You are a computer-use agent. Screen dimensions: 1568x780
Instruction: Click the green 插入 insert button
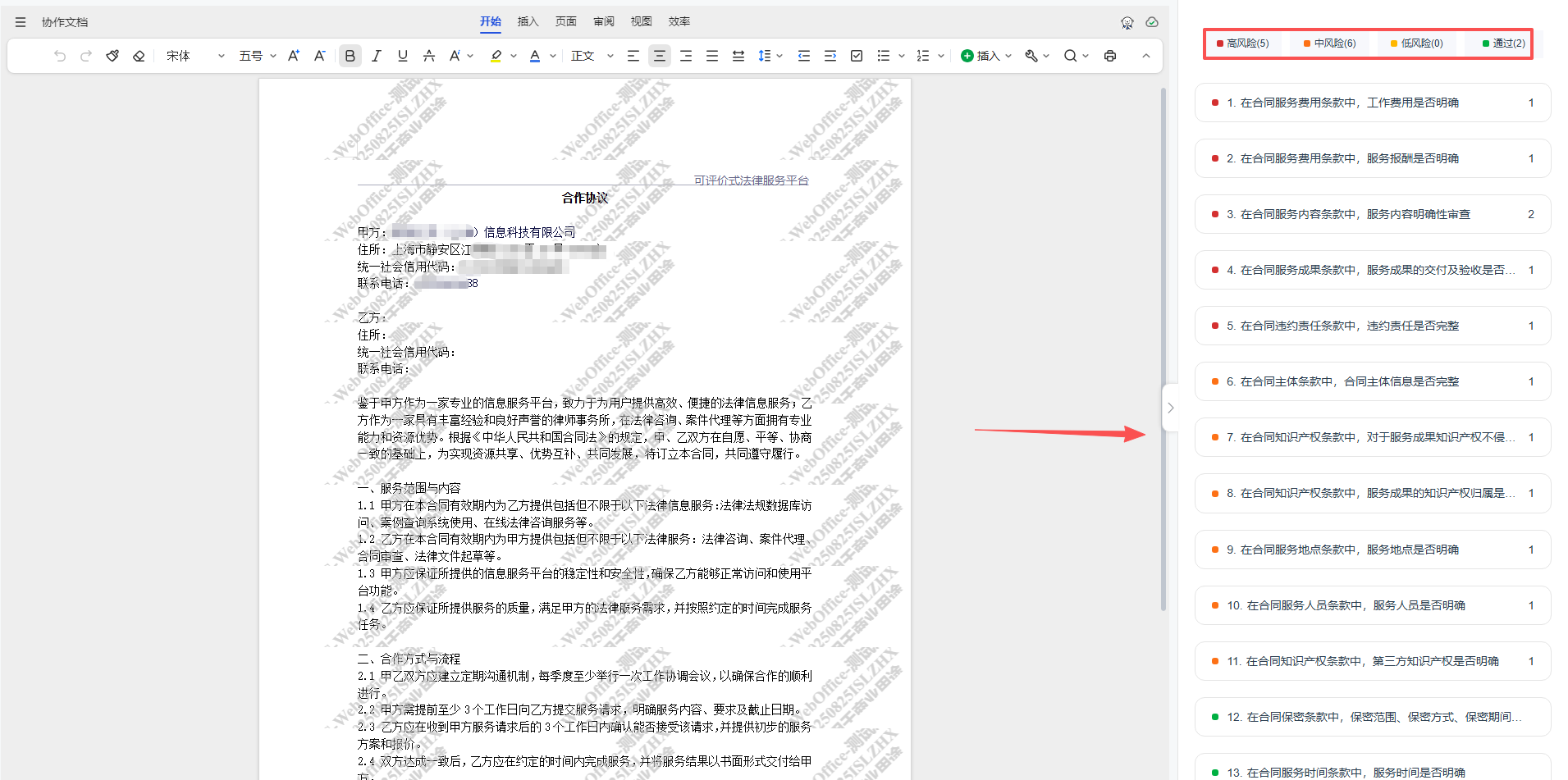point(986,56)
